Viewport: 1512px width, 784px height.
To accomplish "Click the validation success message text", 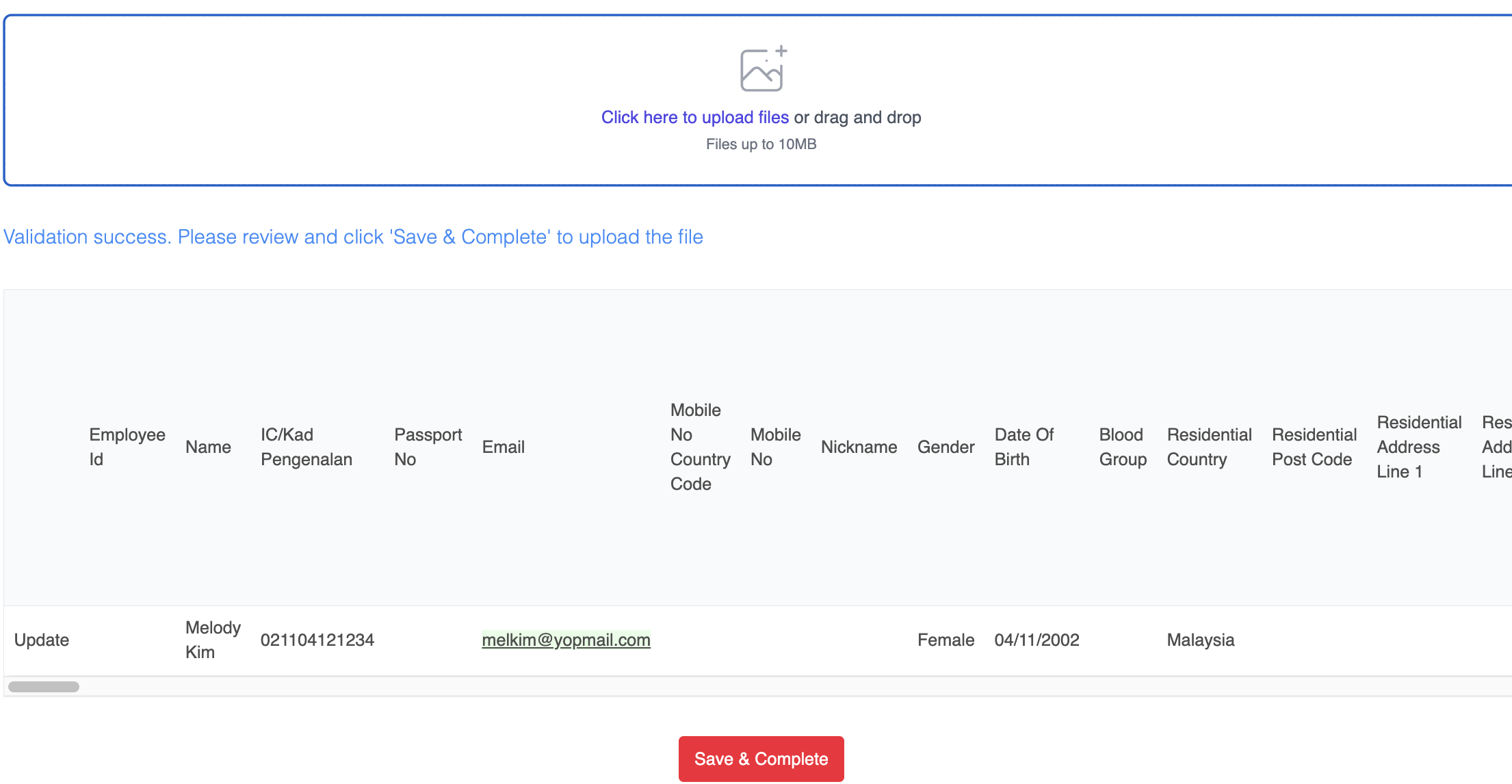I will pyautogui.click(x=353, y=237).
